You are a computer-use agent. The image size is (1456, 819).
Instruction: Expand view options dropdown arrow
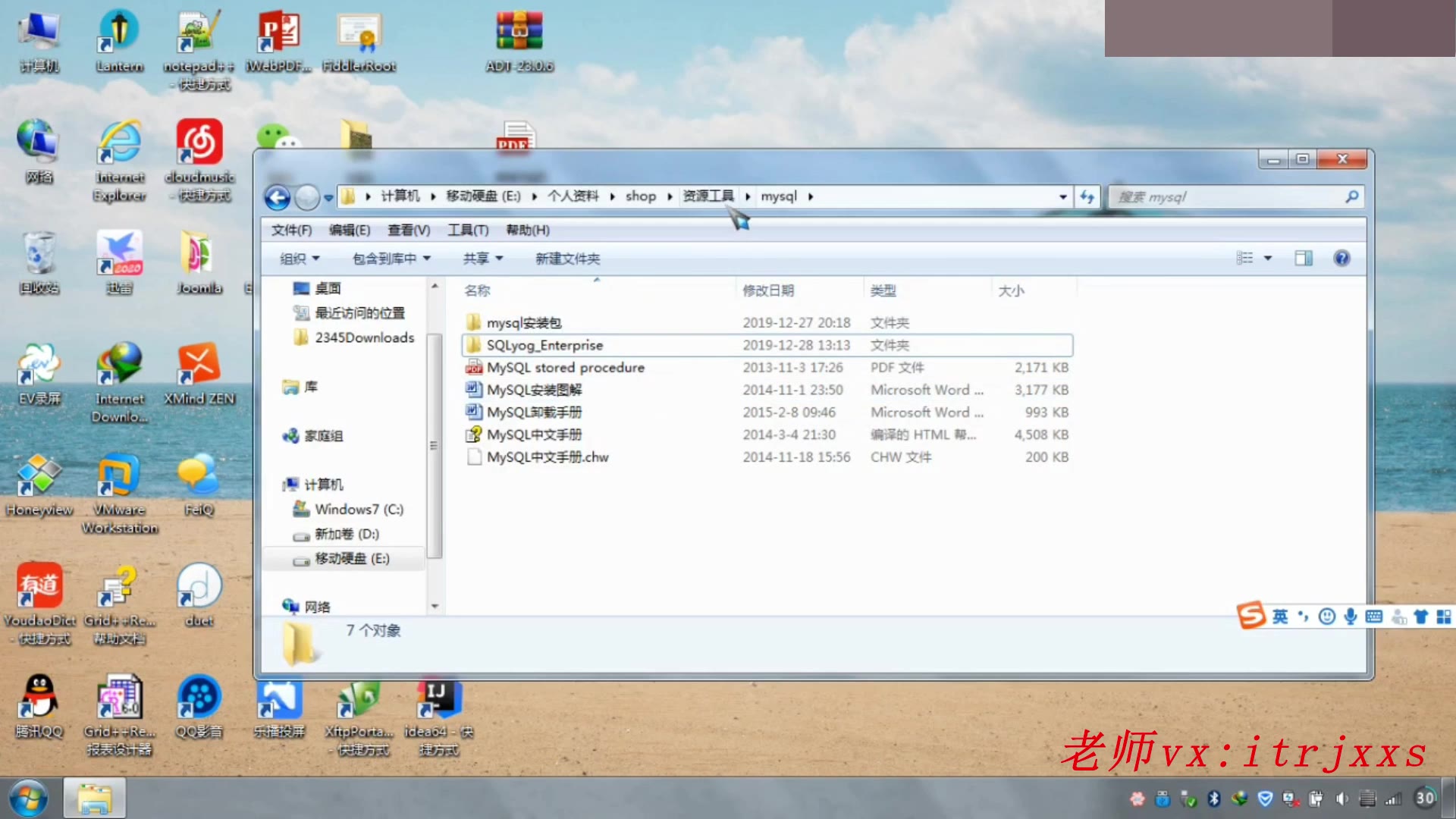point(1267,259)
